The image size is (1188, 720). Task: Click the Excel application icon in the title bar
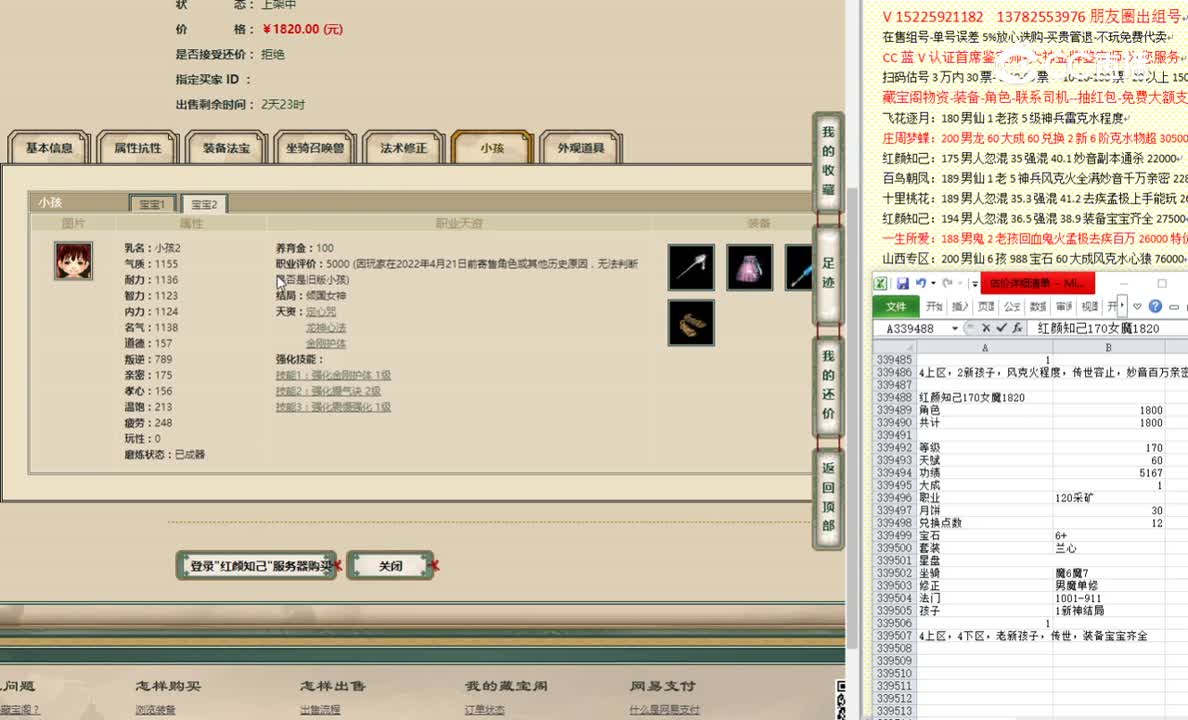click(x=881, y=282)
